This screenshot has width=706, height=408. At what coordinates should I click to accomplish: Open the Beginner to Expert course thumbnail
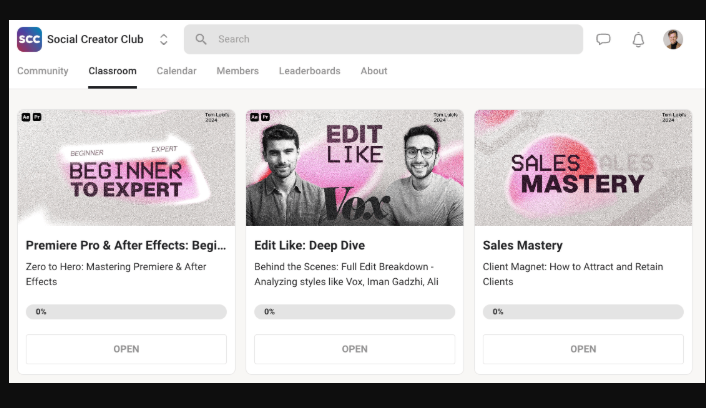(x=126, y=168)
